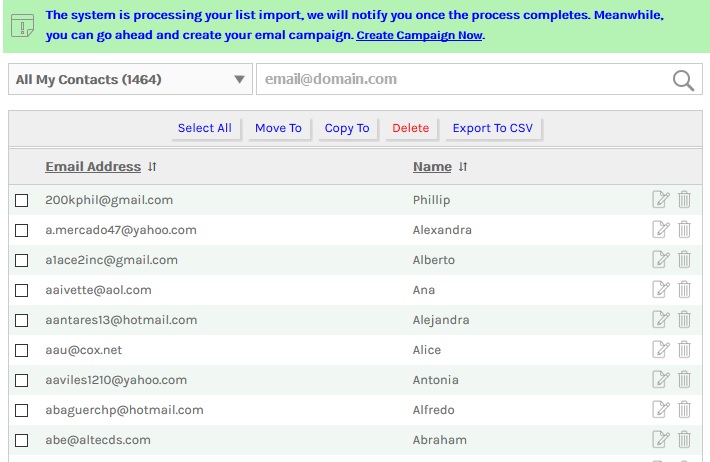Focus the email@domain.com search field
710x462 pixels.
point(460,80)
